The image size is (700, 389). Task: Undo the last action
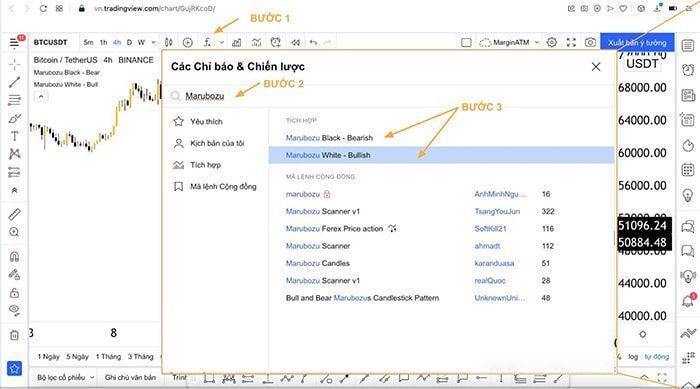click(x=313, y=42)
